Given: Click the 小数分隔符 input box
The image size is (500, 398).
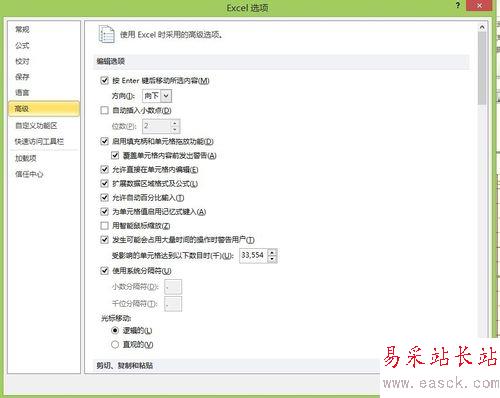Looking at the screenshot, I should [173, 287].
